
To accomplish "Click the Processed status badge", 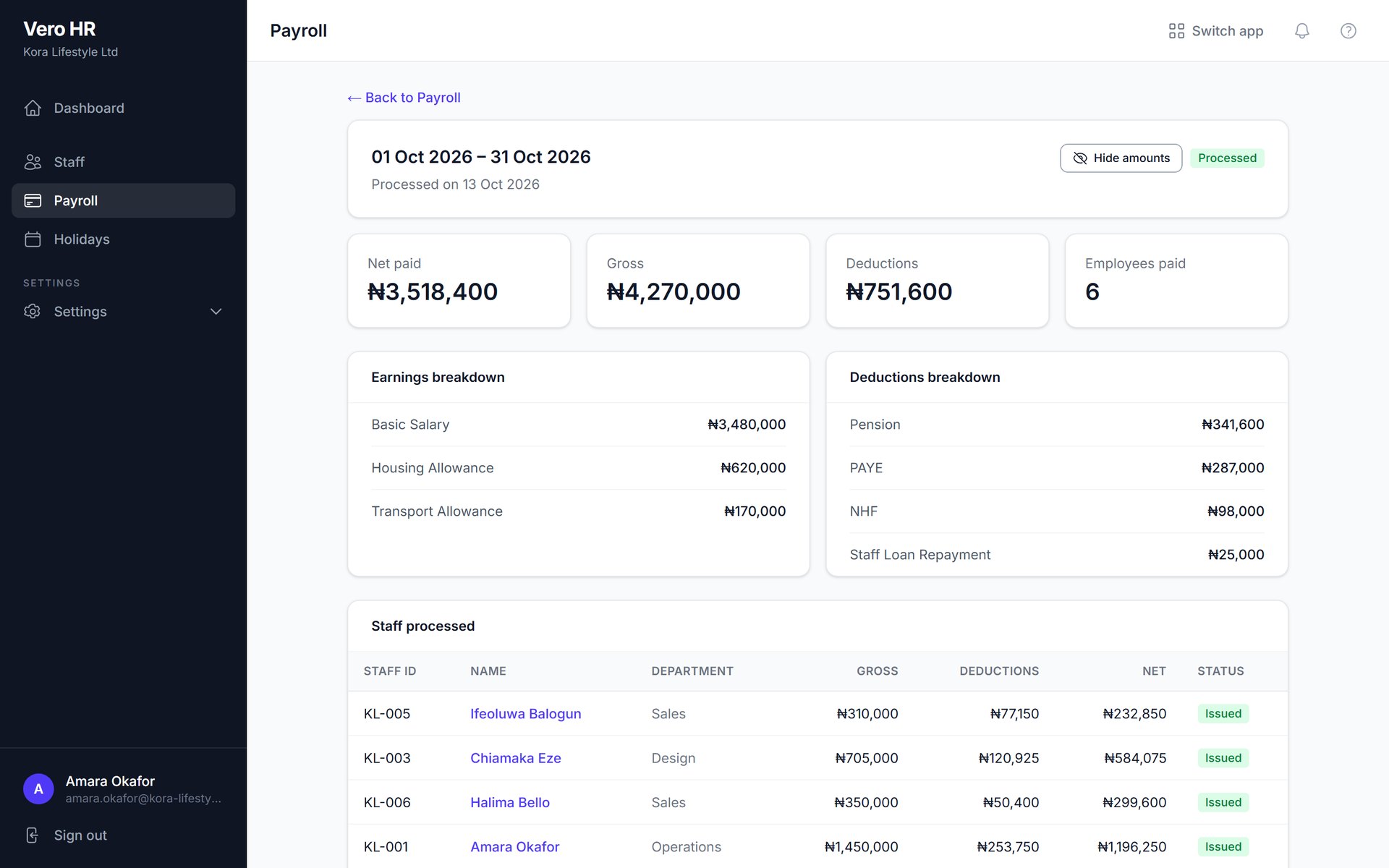I will (1227, 158).
